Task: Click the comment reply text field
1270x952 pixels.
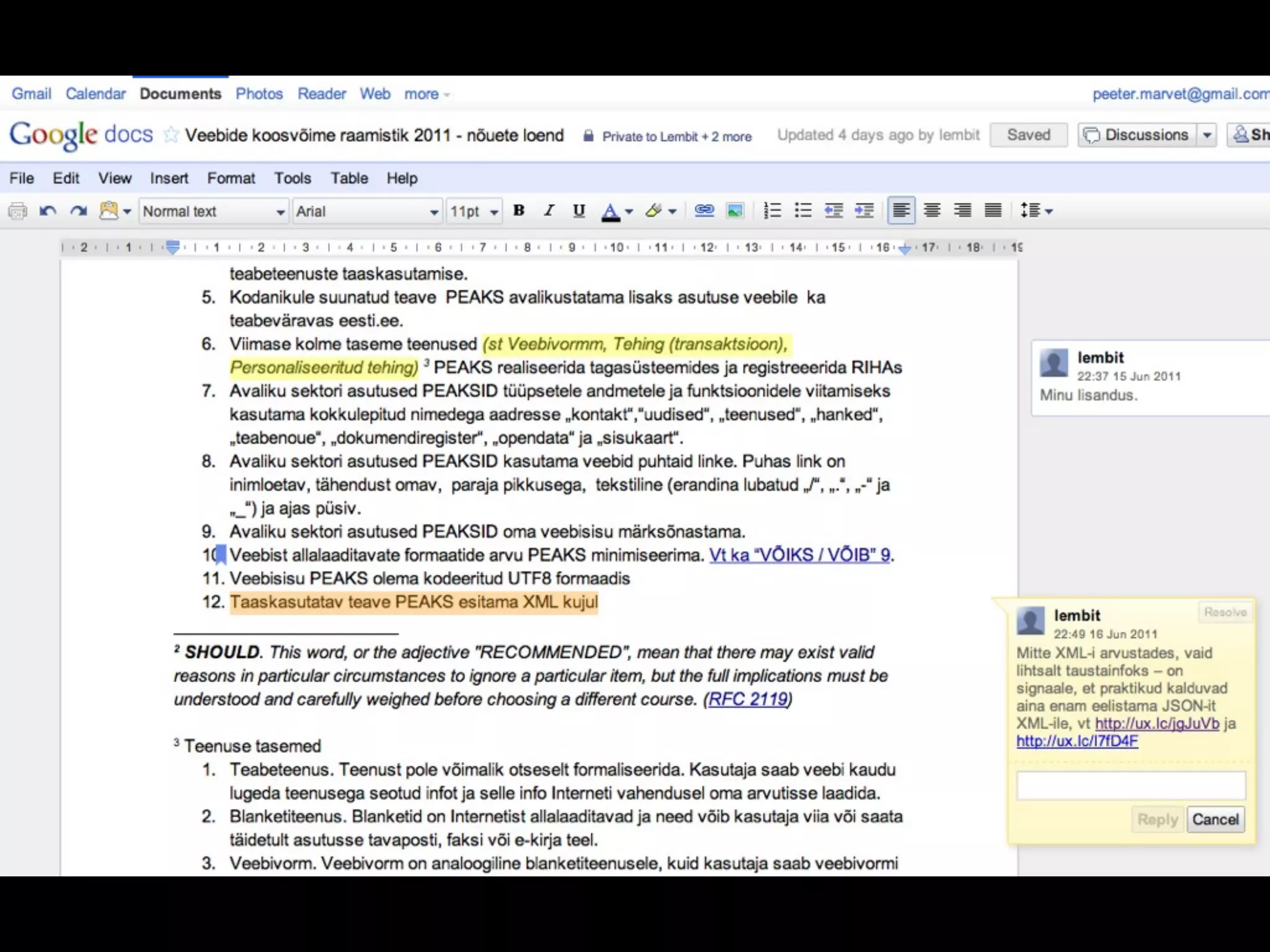Action: pos(1130,786)
